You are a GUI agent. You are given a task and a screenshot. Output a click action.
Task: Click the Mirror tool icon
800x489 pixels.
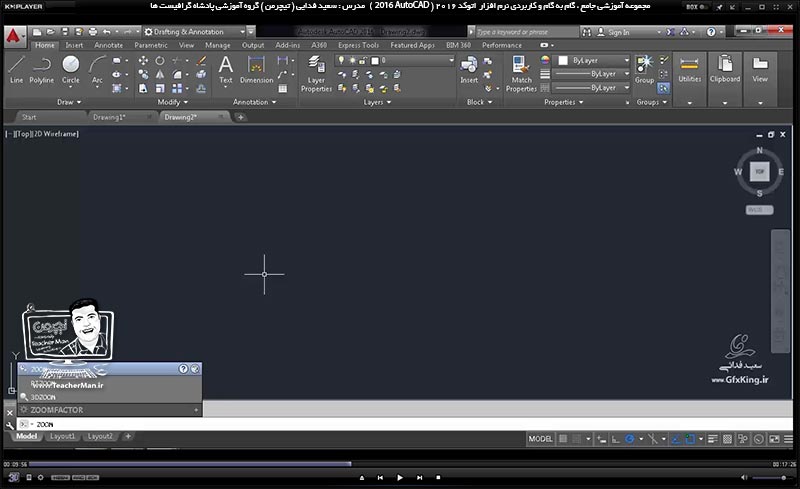pos(160,75)
